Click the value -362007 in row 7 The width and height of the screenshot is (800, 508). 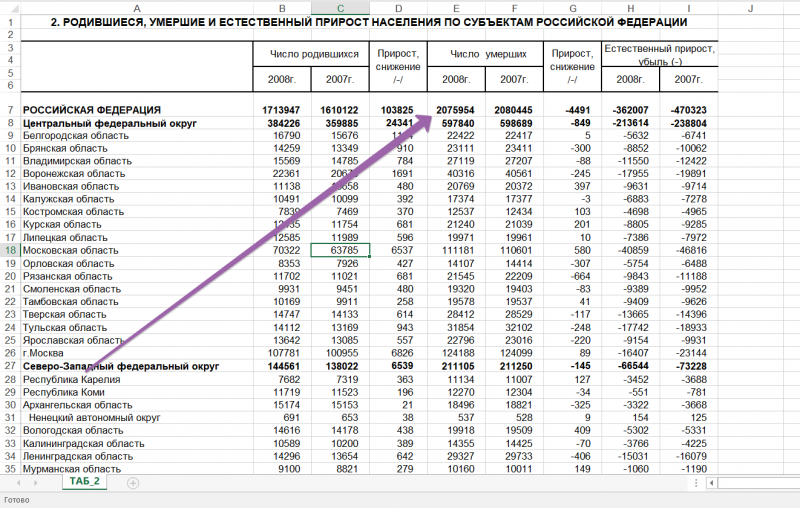click(x=631, y=110)
